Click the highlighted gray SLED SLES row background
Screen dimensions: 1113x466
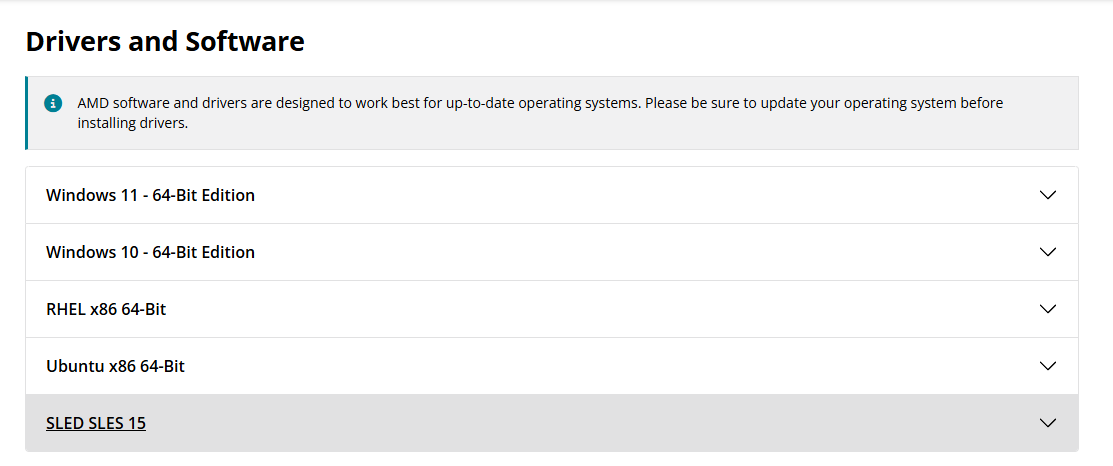589,423
